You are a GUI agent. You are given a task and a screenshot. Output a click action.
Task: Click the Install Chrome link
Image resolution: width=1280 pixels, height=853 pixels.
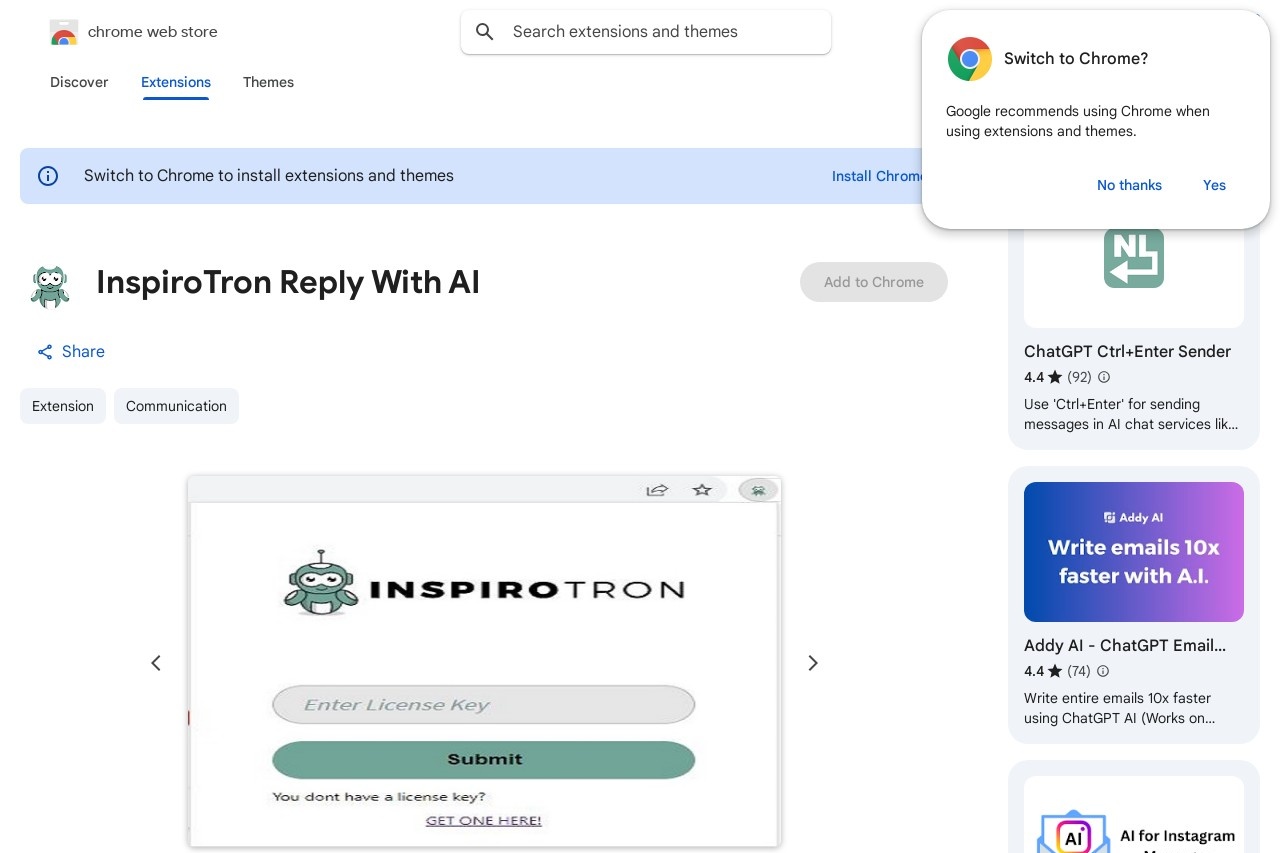[877, 176]
